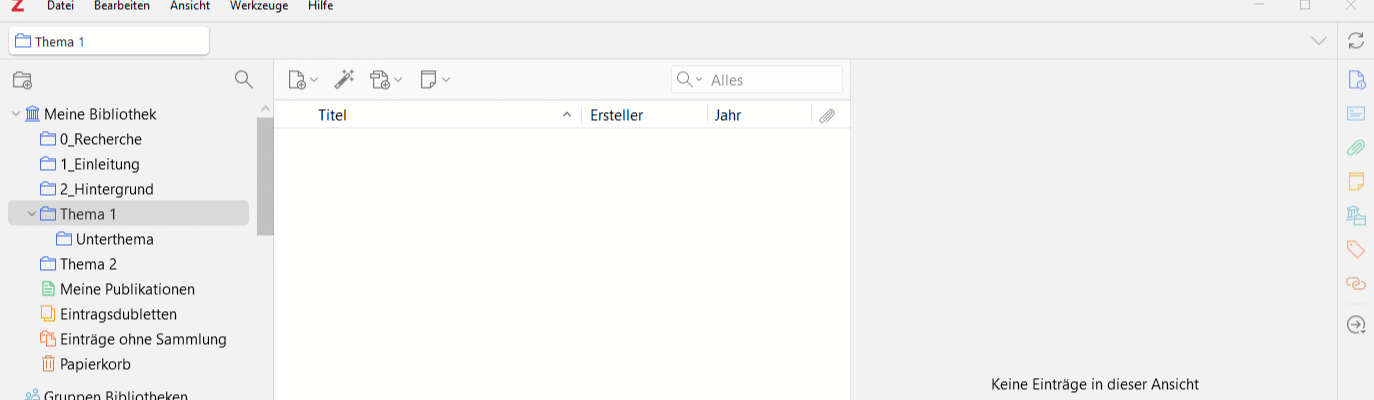Open the Bearbeiten menu
This screenshot has height=400, width=1374.
(122, 6)
